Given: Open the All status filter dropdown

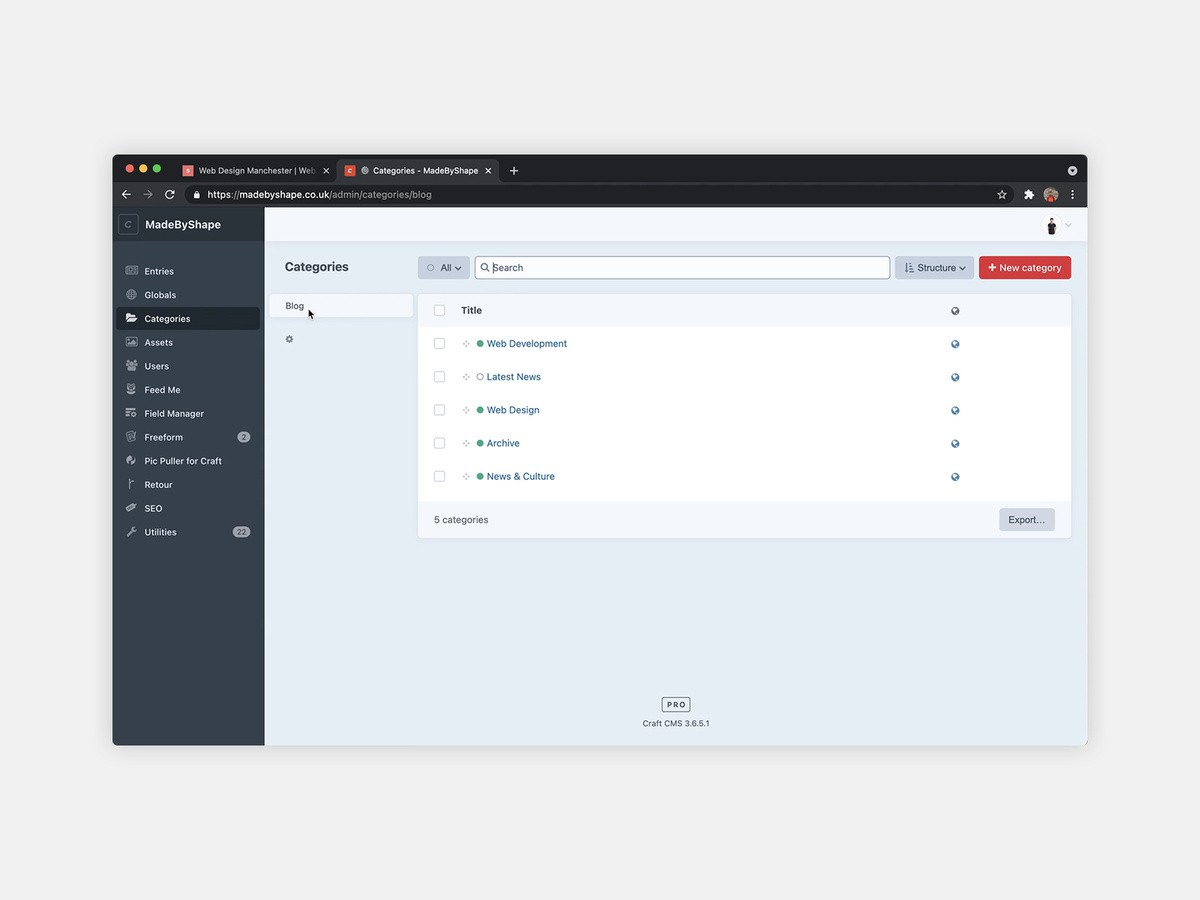Looking at the screenshot, I should pos(443,267).
